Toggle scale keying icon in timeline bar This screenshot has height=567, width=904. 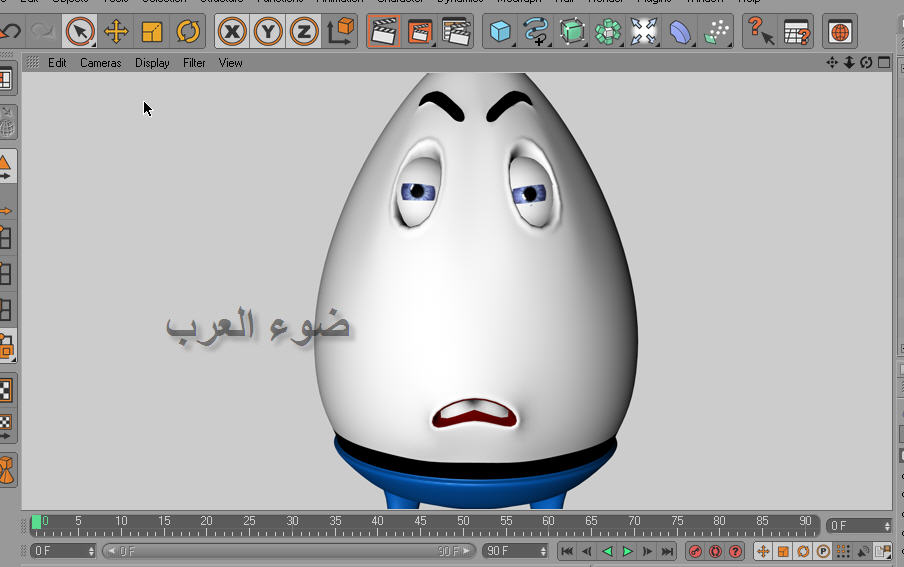coord(783,551)
